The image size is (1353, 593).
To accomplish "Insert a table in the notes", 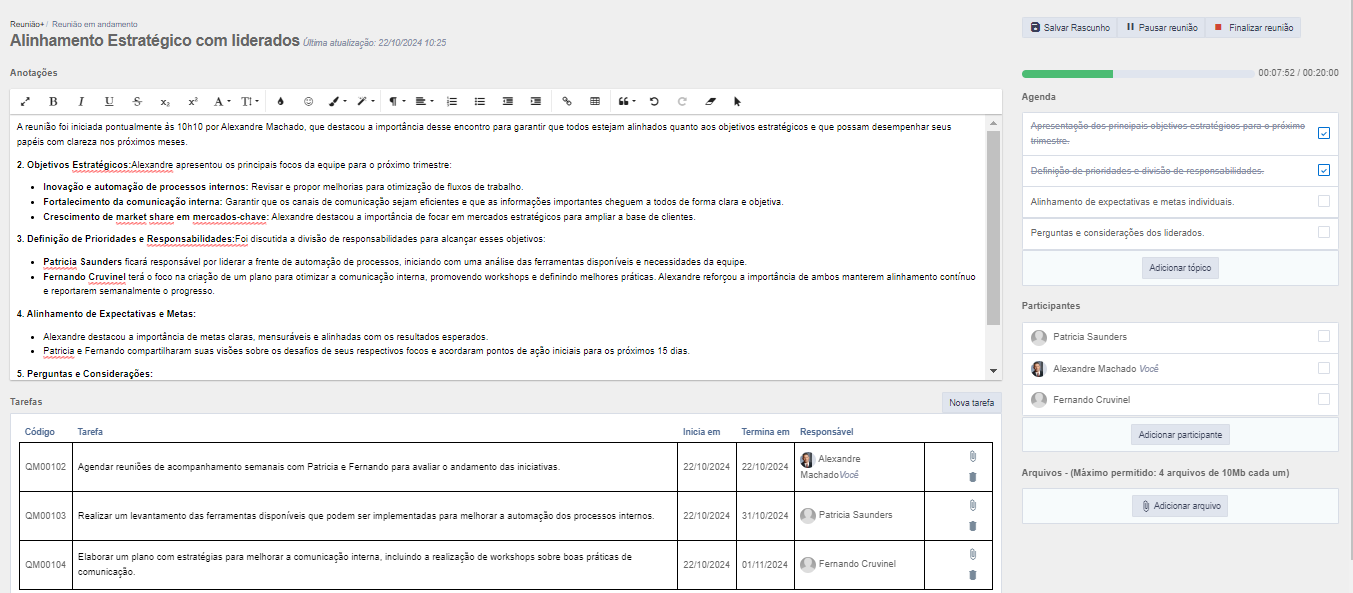I will (595, 101).
